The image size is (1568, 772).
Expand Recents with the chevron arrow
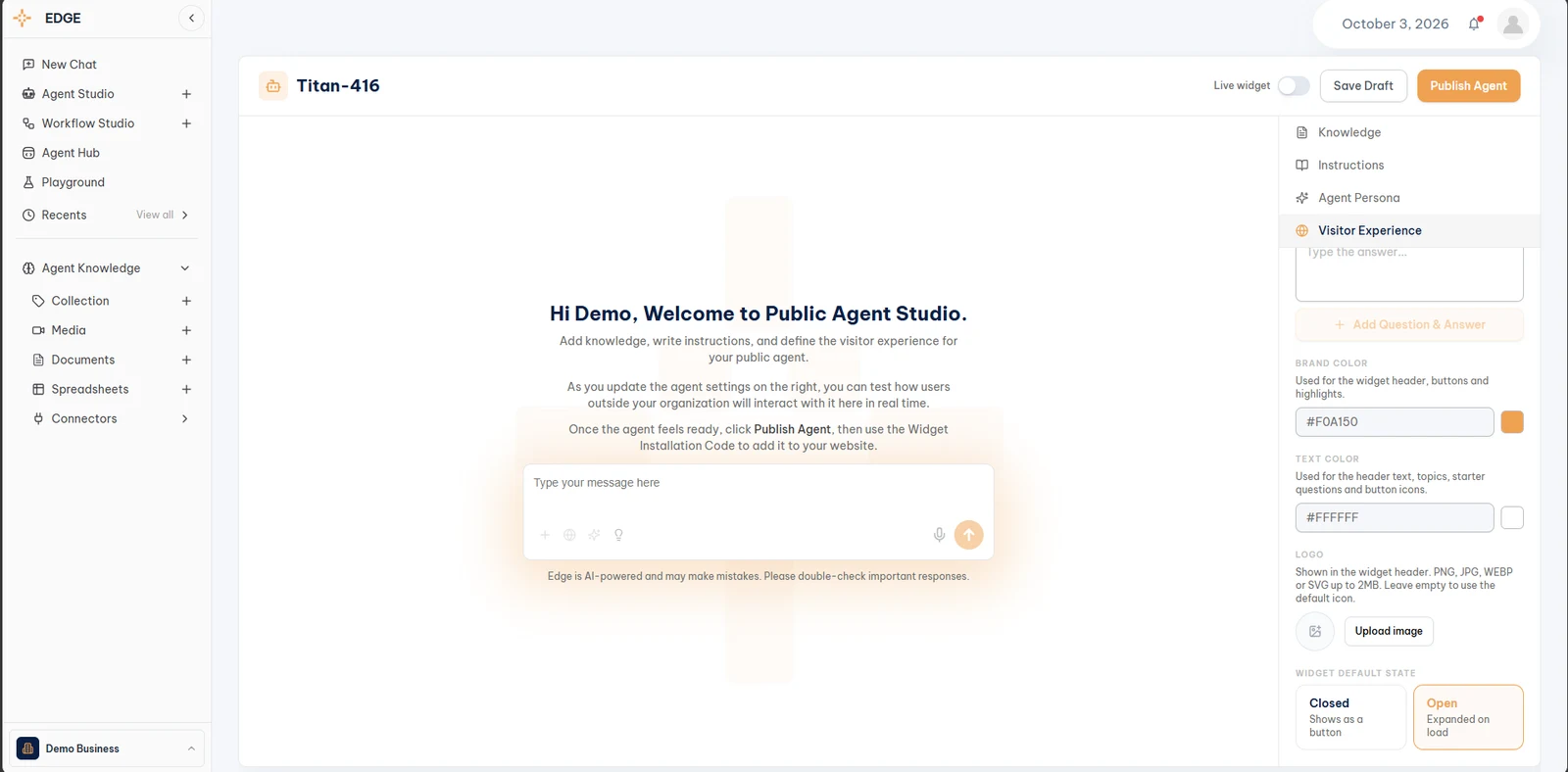(x=184, y=216)
